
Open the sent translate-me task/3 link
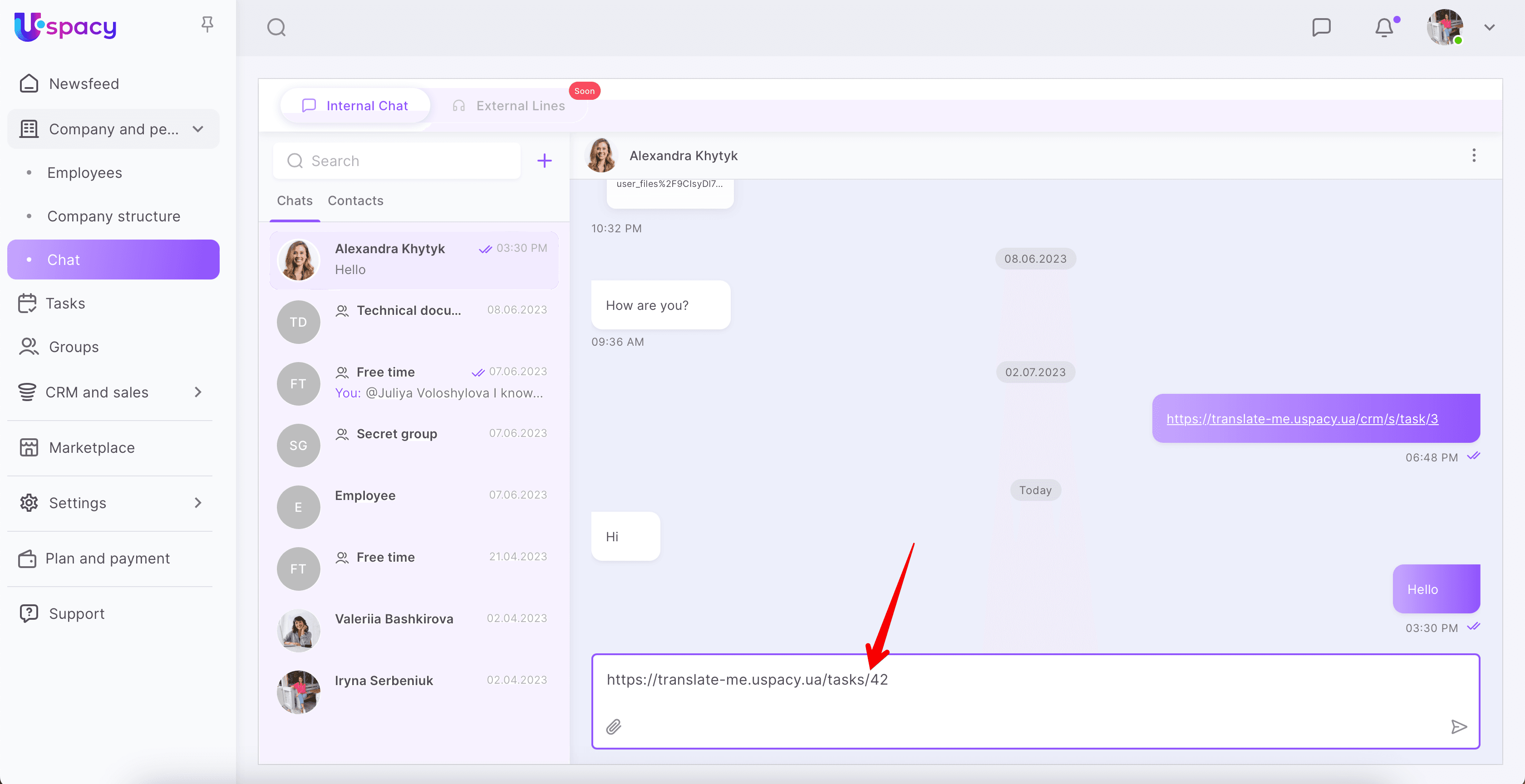[x=1302, y=418]
